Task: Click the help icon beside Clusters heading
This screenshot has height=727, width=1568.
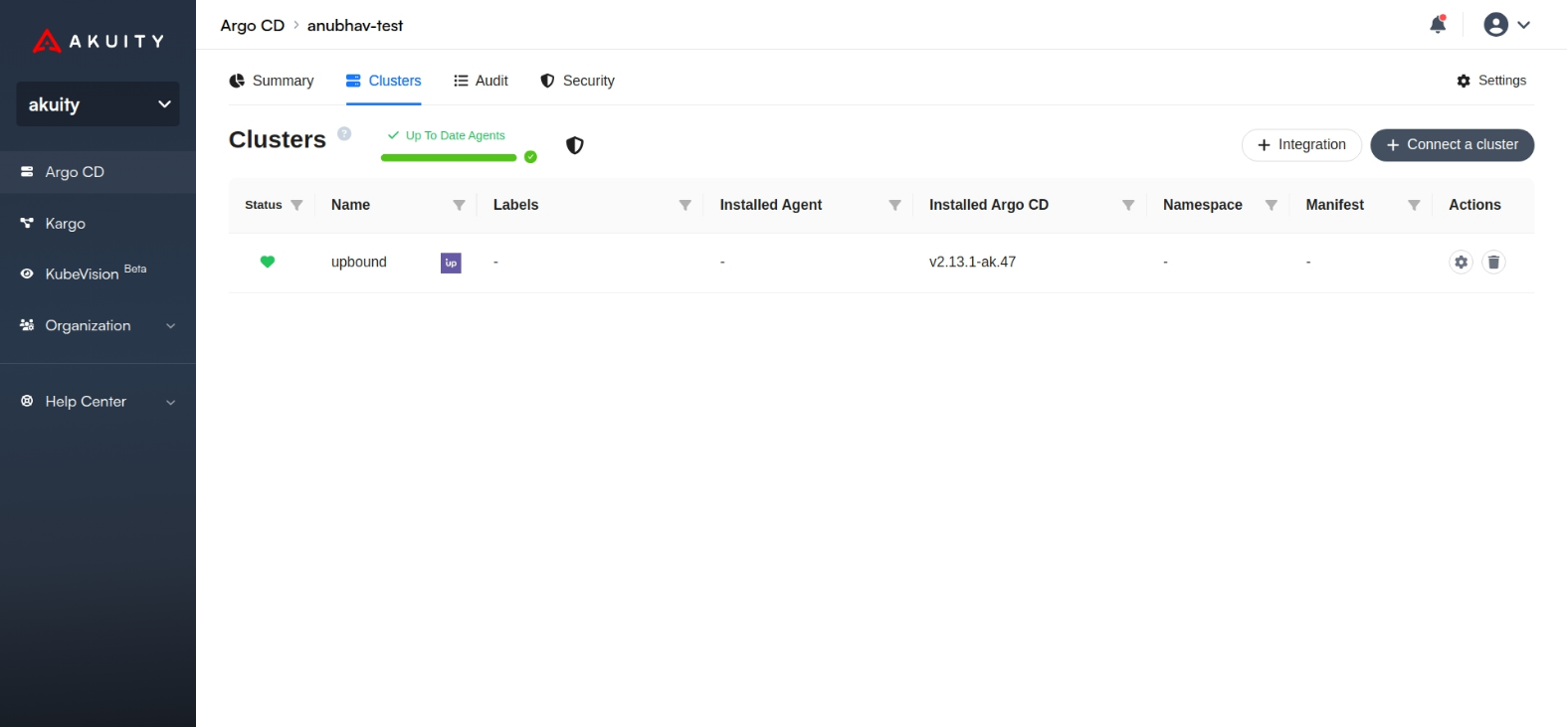Action: click(x=344, y=133)
